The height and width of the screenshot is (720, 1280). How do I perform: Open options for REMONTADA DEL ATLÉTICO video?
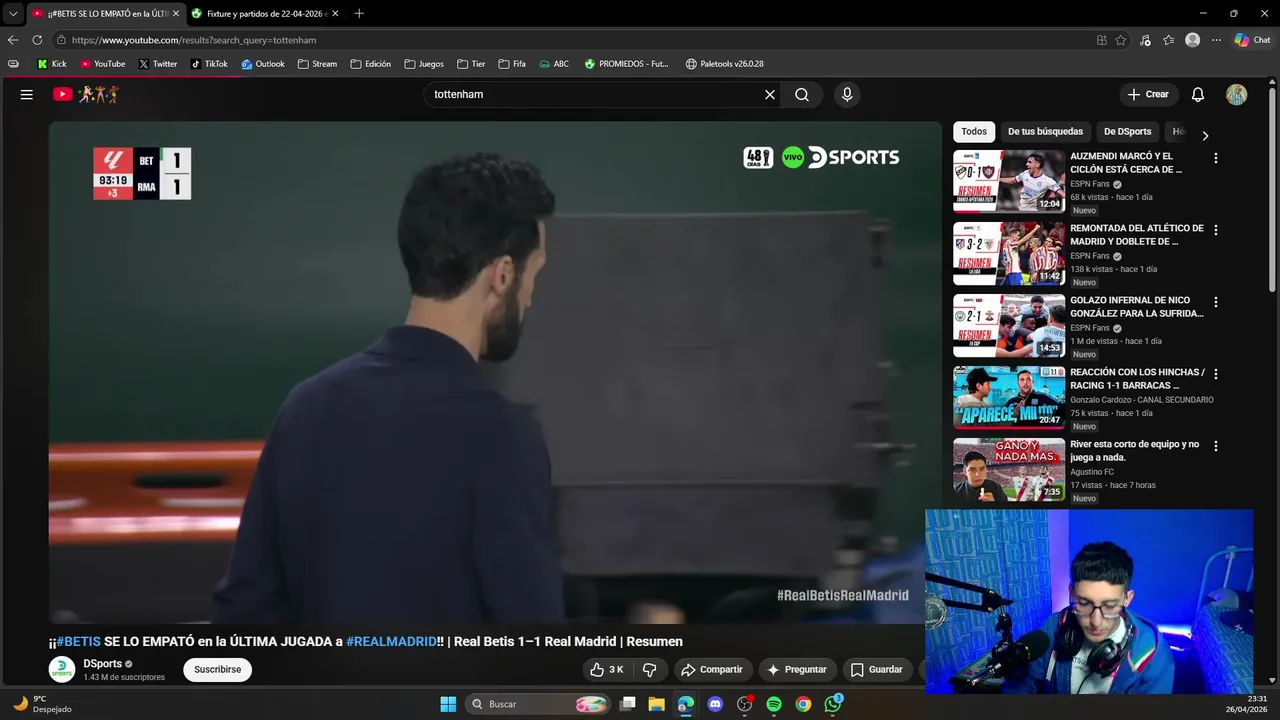coord(1216,230)
